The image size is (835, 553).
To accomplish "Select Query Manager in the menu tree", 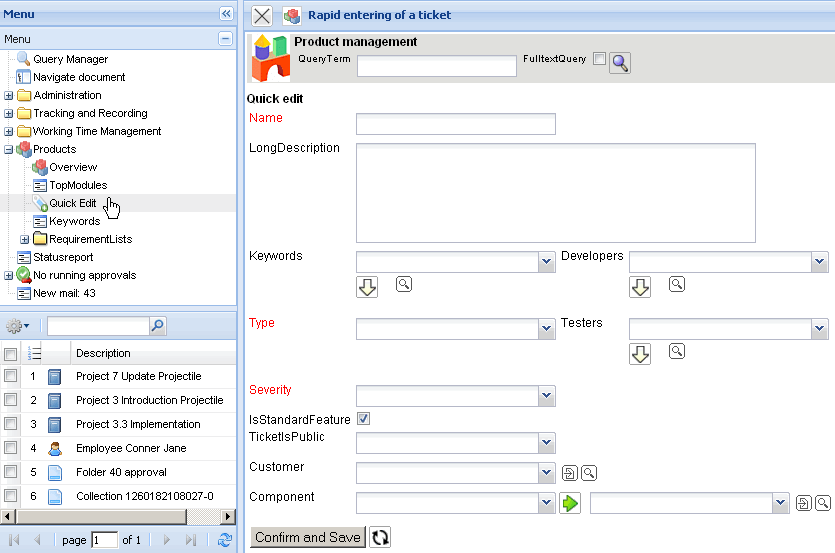I will pos(70,59).
